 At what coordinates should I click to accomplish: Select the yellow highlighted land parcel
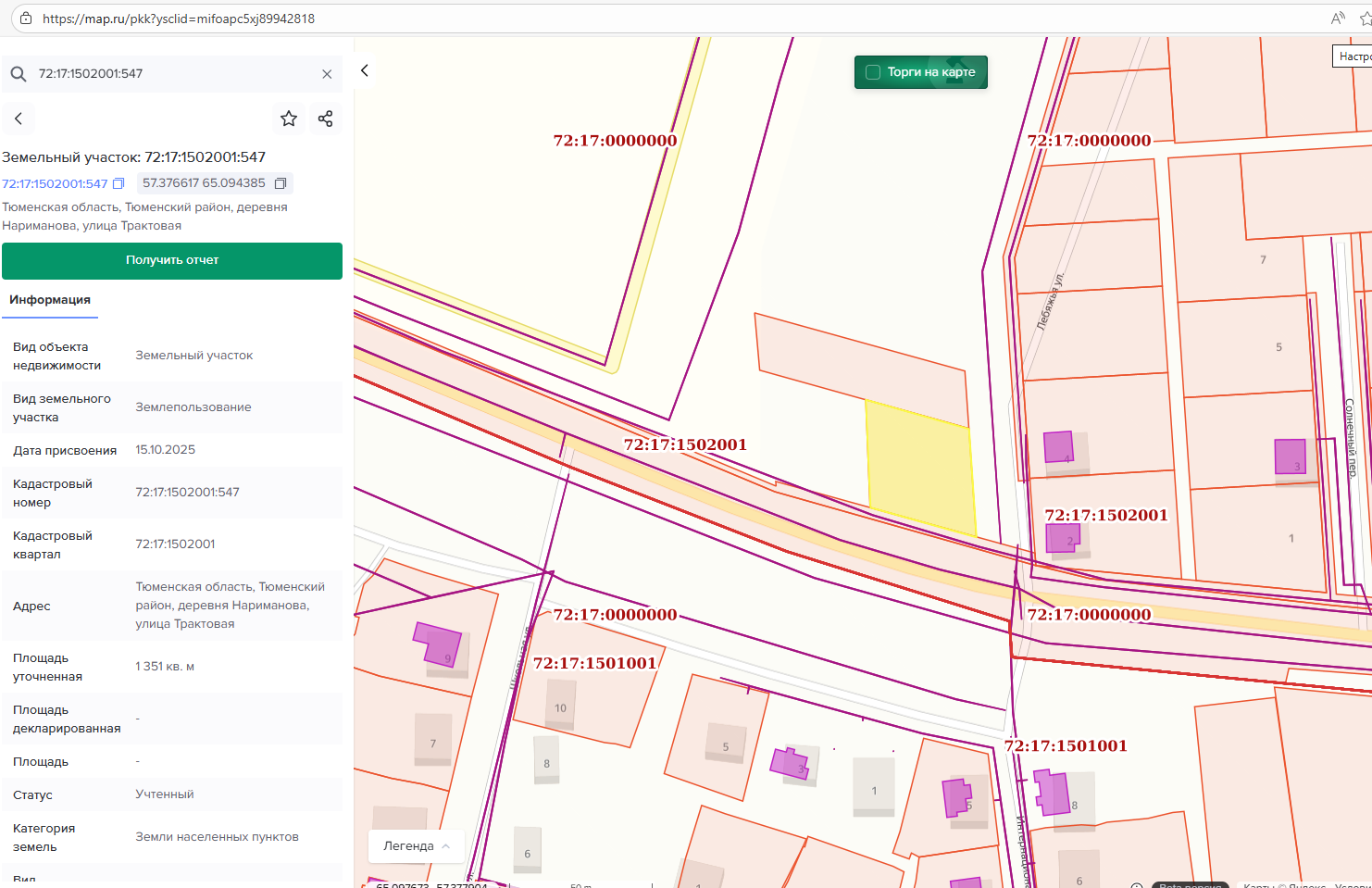point(921,468)
